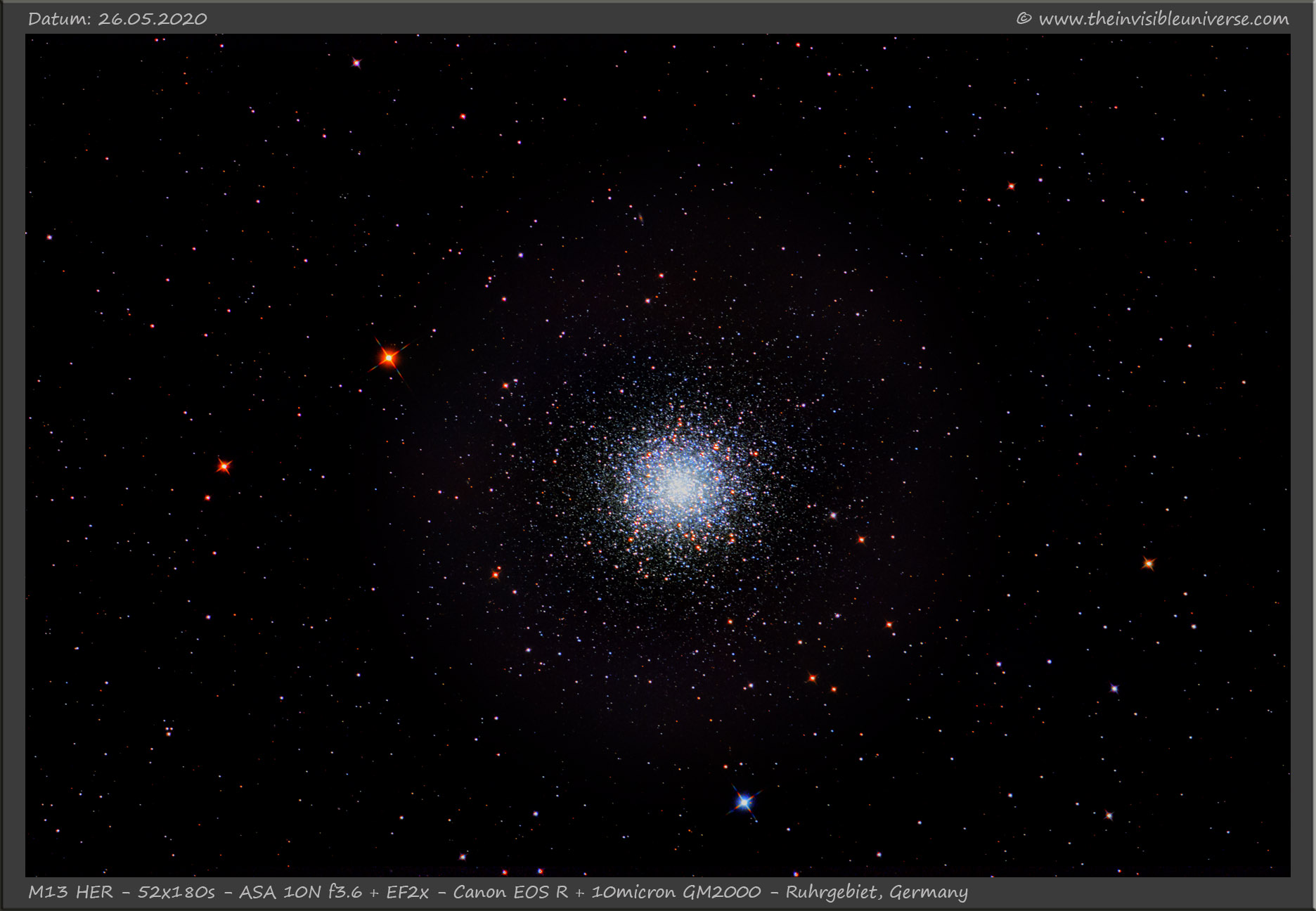Click the copyright symbol before the website URL
The image size is (1316, 911).
point(1024,19)
